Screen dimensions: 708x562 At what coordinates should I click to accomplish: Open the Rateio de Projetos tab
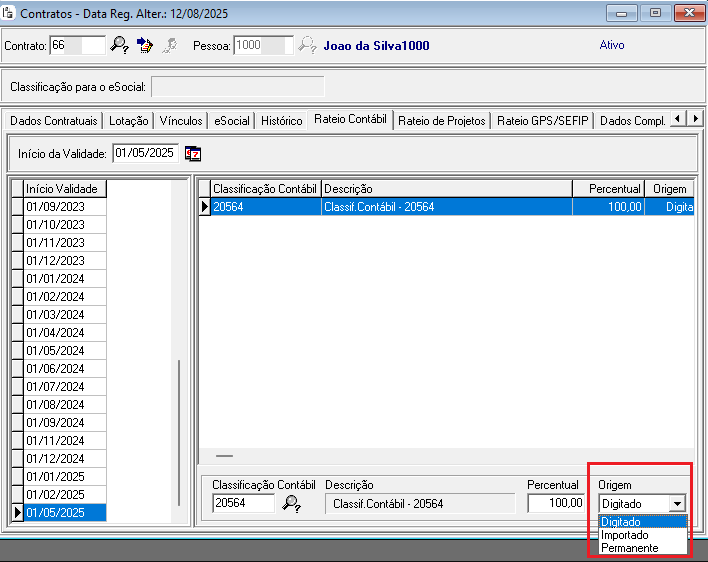point(441,121)
